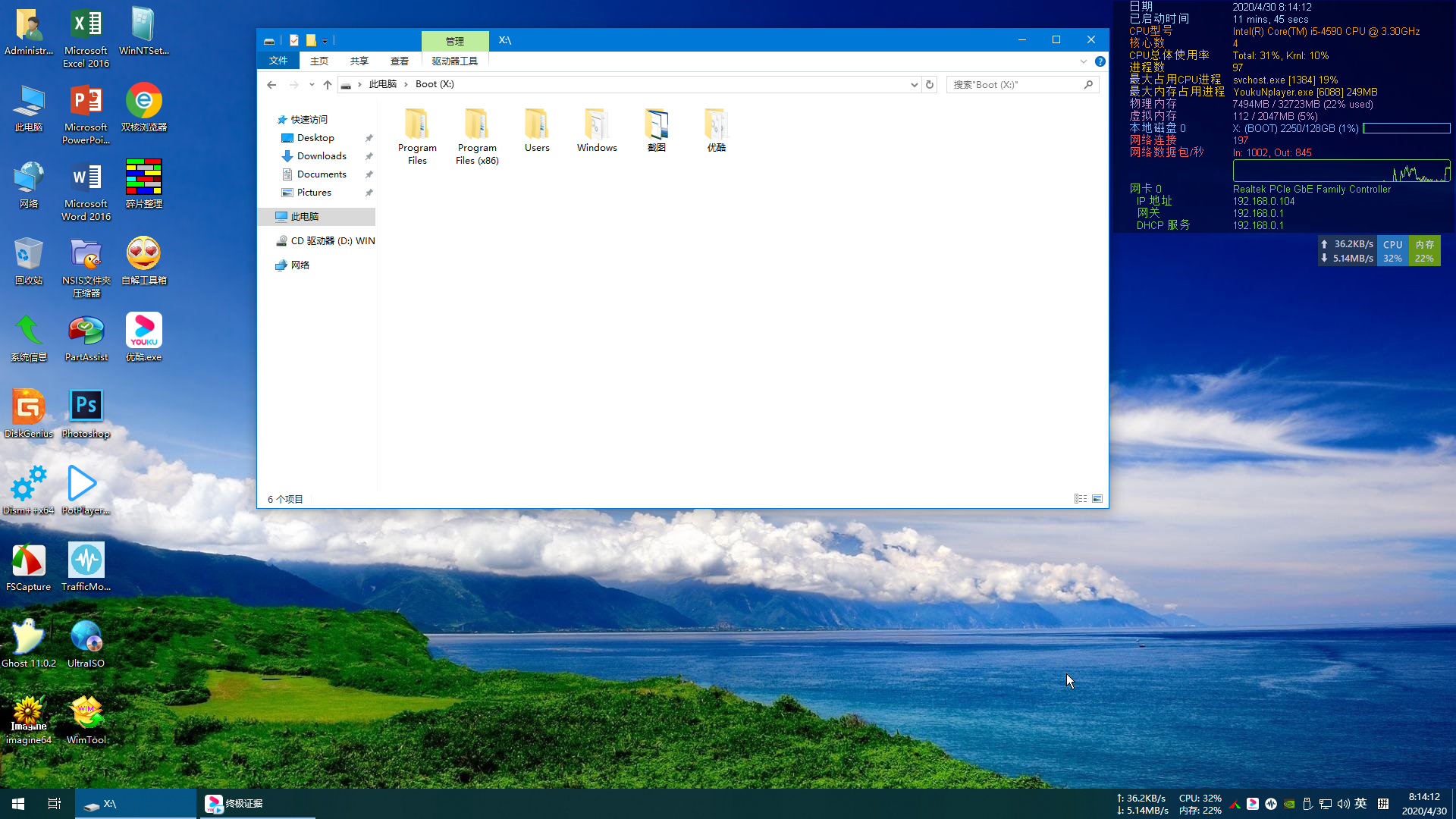This screenshot has width=1456, height=819.
Task: Select the 碎片整理 defrag icon
Action: [x=143, y=185]
